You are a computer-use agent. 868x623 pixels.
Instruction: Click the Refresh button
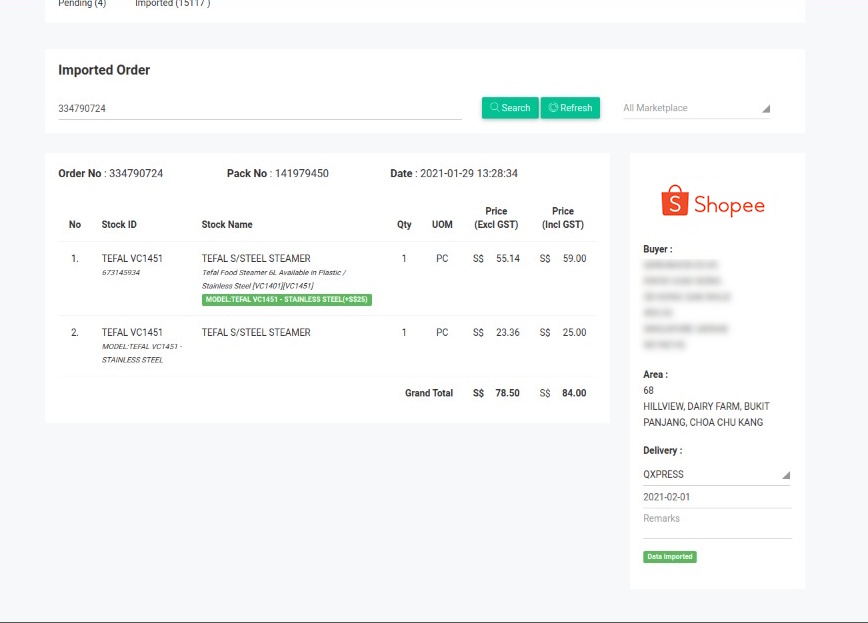point(570,107)
